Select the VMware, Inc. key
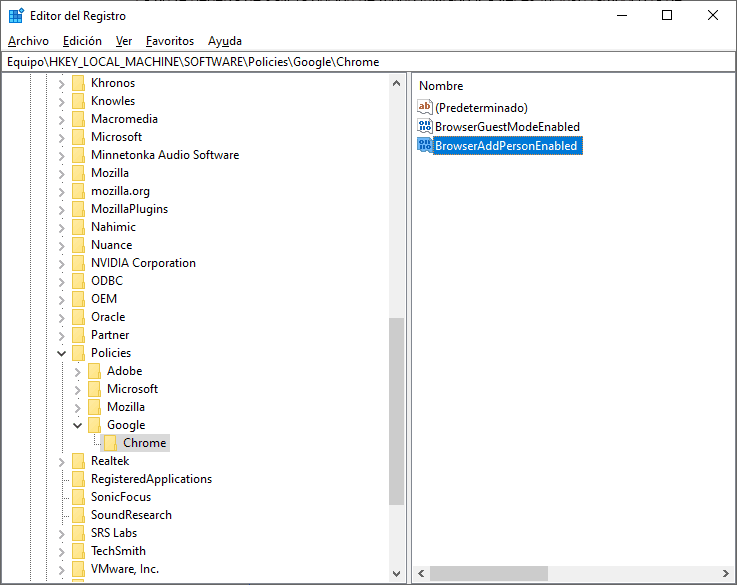Viewport: 737px width, 585px height. click(125, 569)
